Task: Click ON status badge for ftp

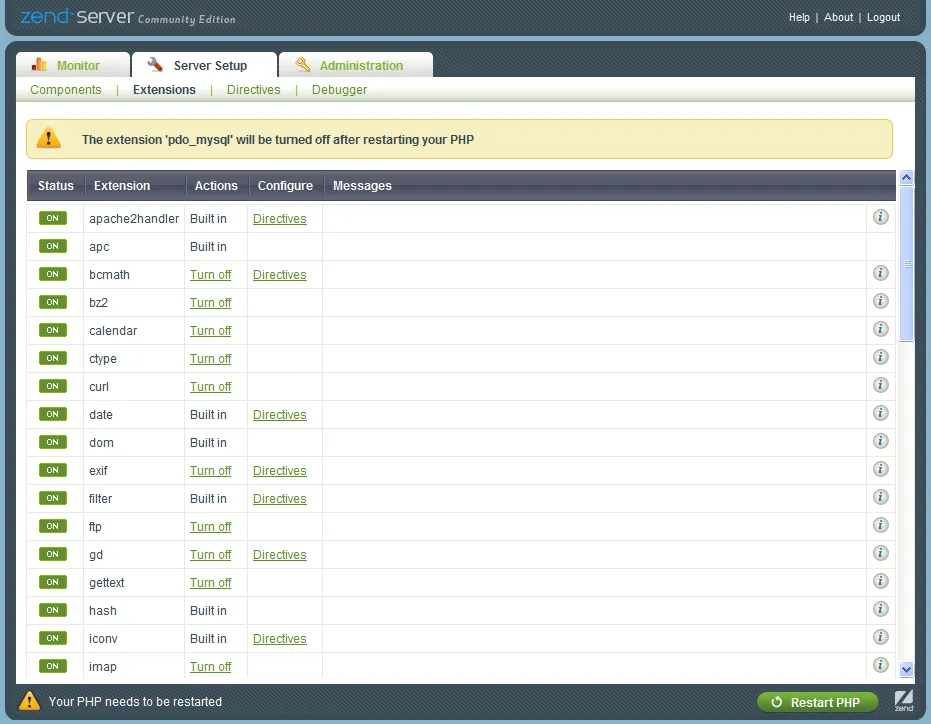Action: 53,526
